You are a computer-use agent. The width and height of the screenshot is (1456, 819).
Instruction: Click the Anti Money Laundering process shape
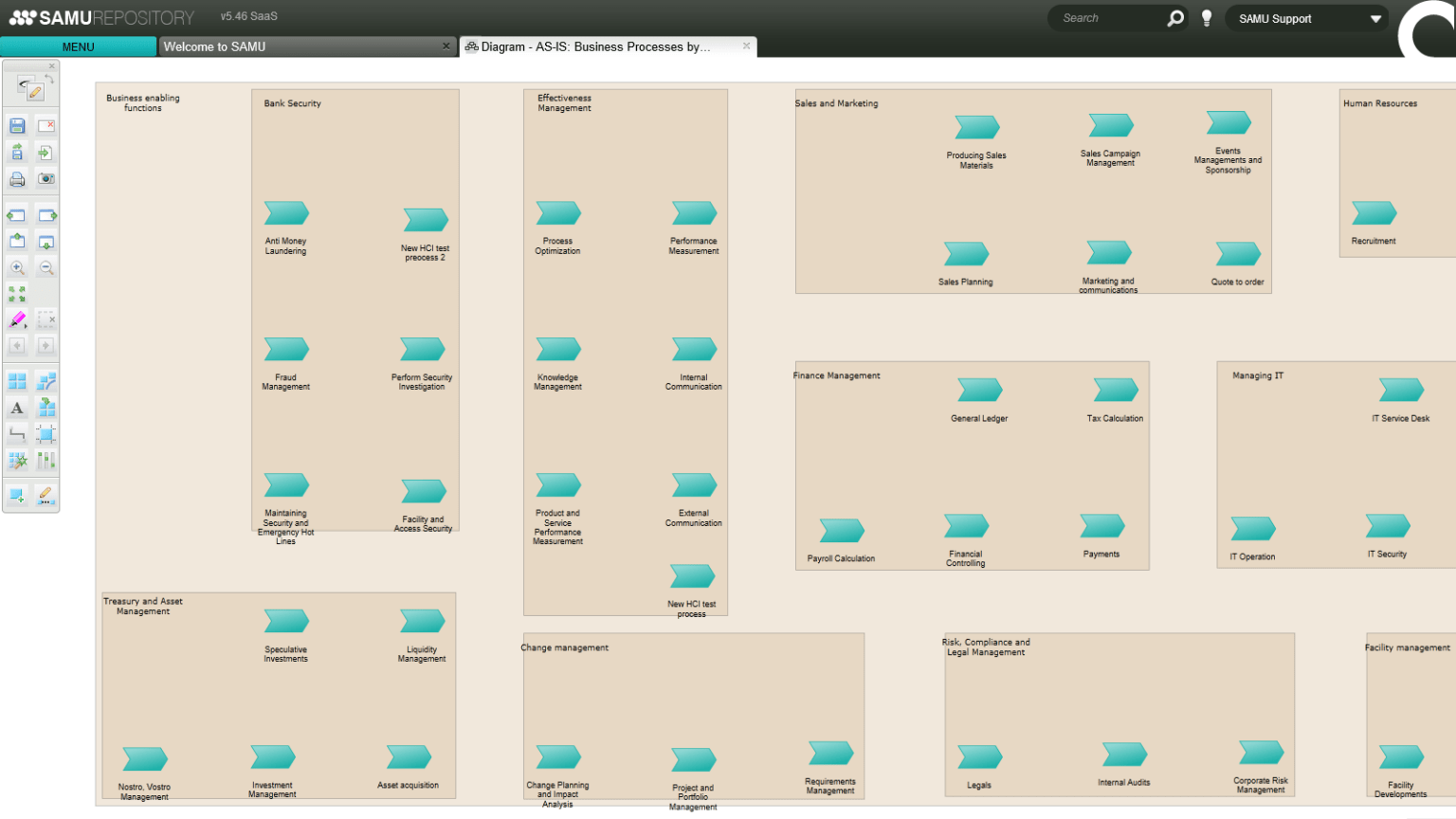tap(285, 212)
